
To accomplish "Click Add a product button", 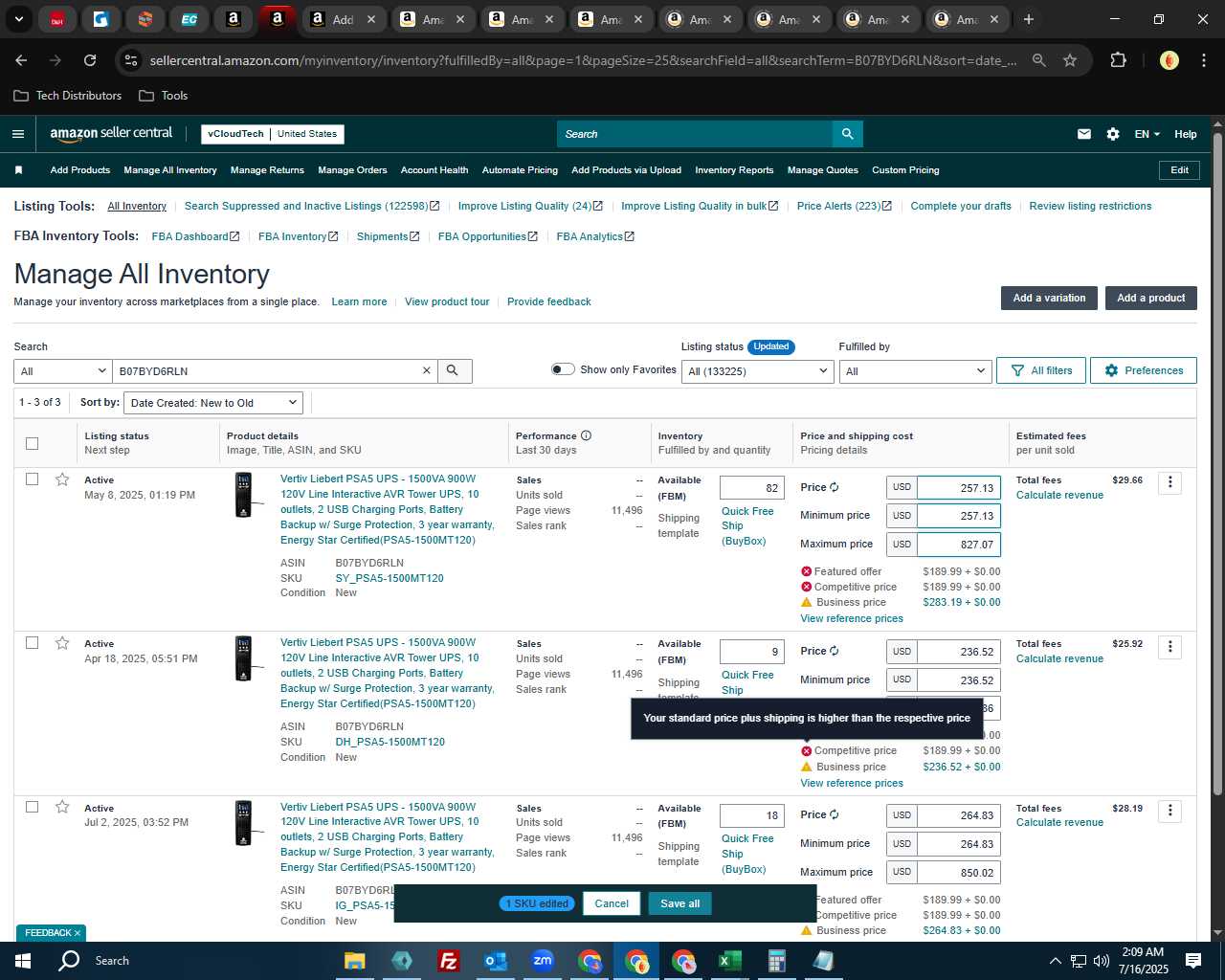I will point(1150,298).
